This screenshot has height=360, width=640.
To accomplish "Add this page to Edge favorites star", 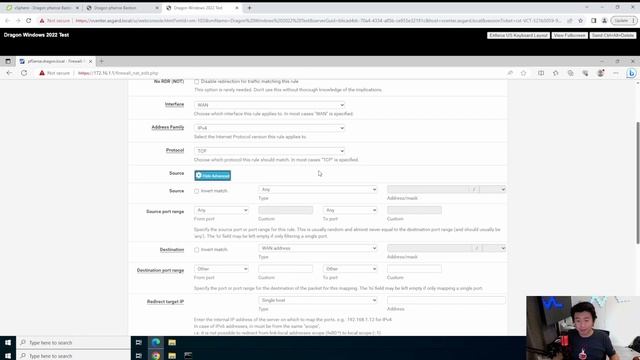I will [x=524, y=73].
